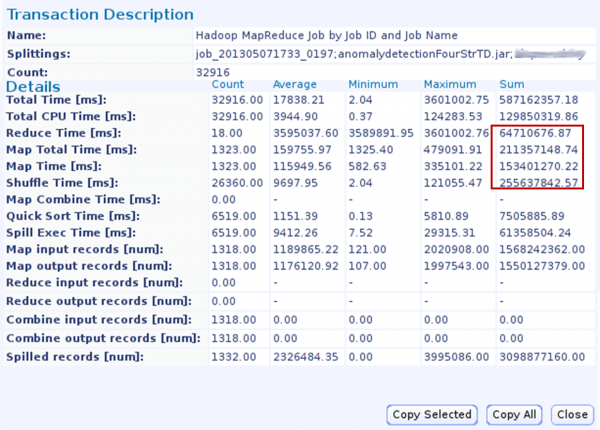Click the Reduce output records row label
The height and width of the screenshot is (430, 600).
(99, 301)
